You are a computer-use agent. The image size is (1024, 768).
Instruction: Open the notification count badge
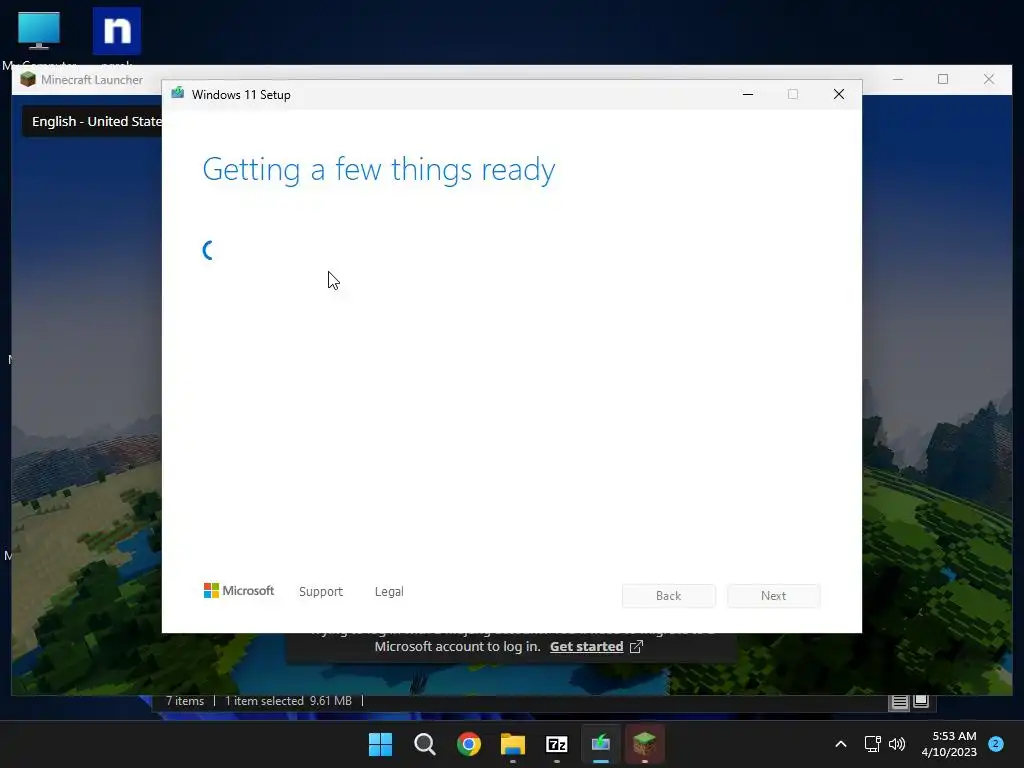tap(996, 744)
